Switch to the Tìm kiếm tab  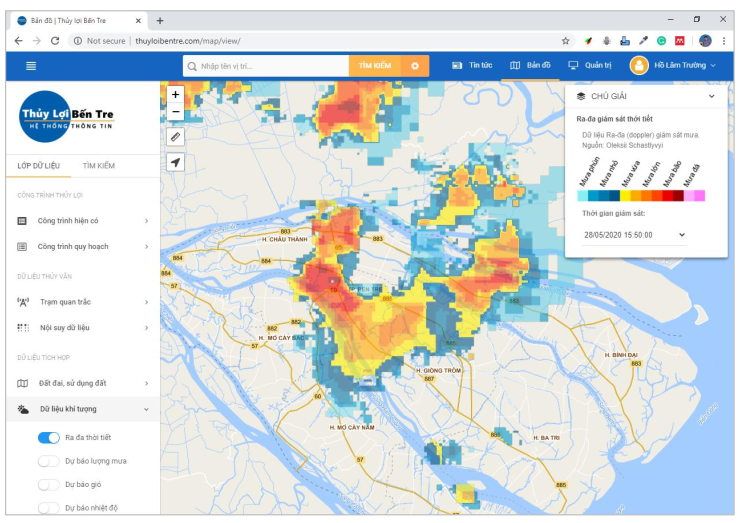(98, 165)
